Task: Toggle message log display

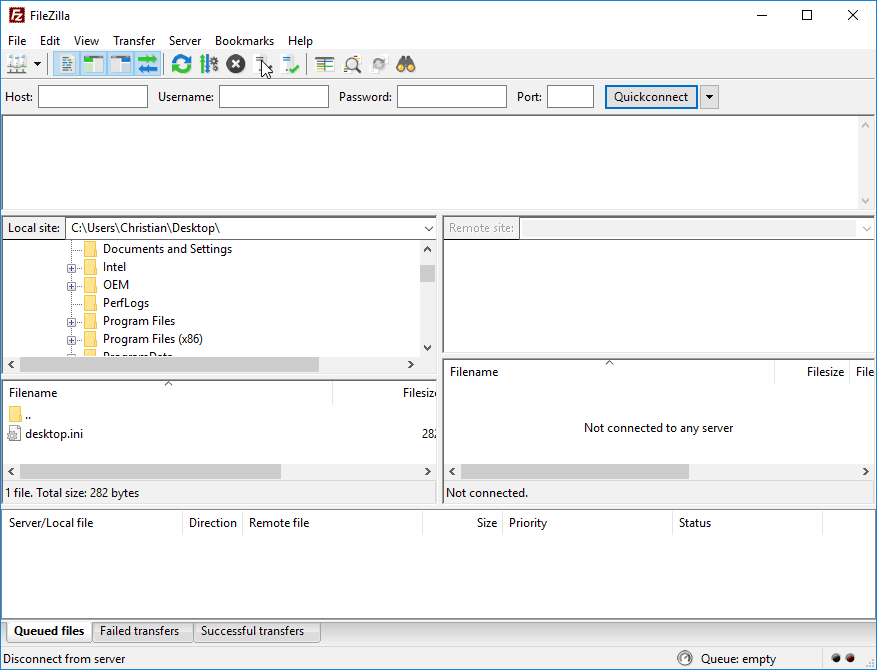Action: pos(67,65)
